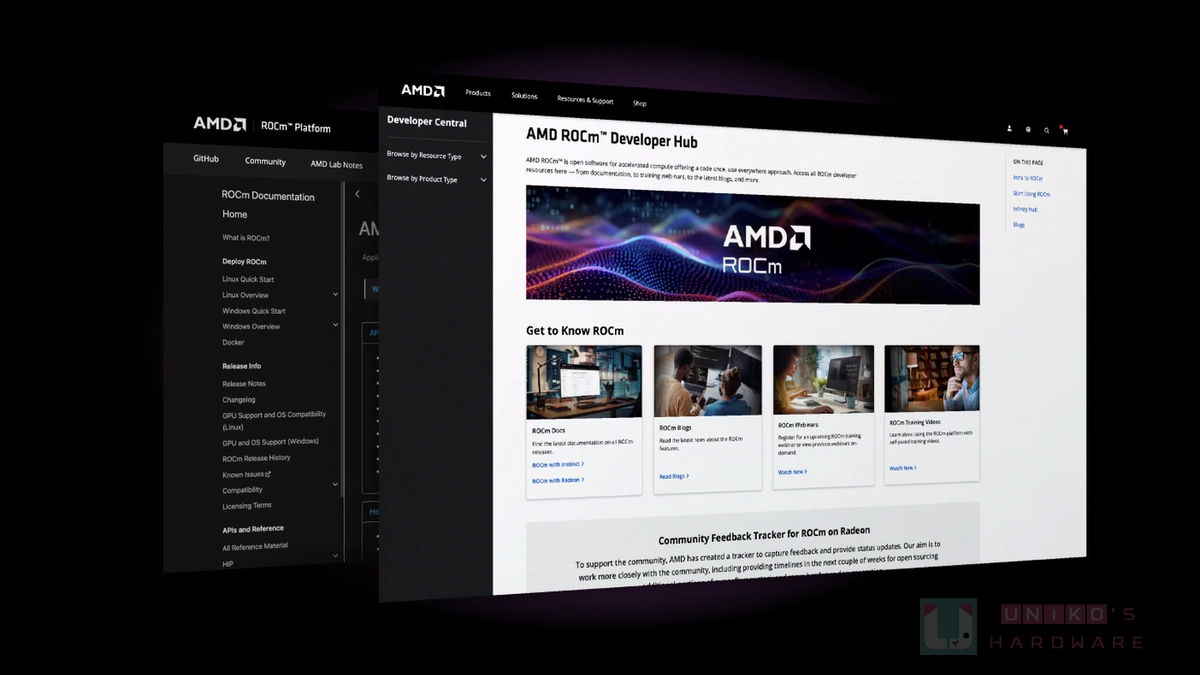Click the ROCm Blogs card thumbnail
Screen dimensions: 1200x675
coord(708,381)
